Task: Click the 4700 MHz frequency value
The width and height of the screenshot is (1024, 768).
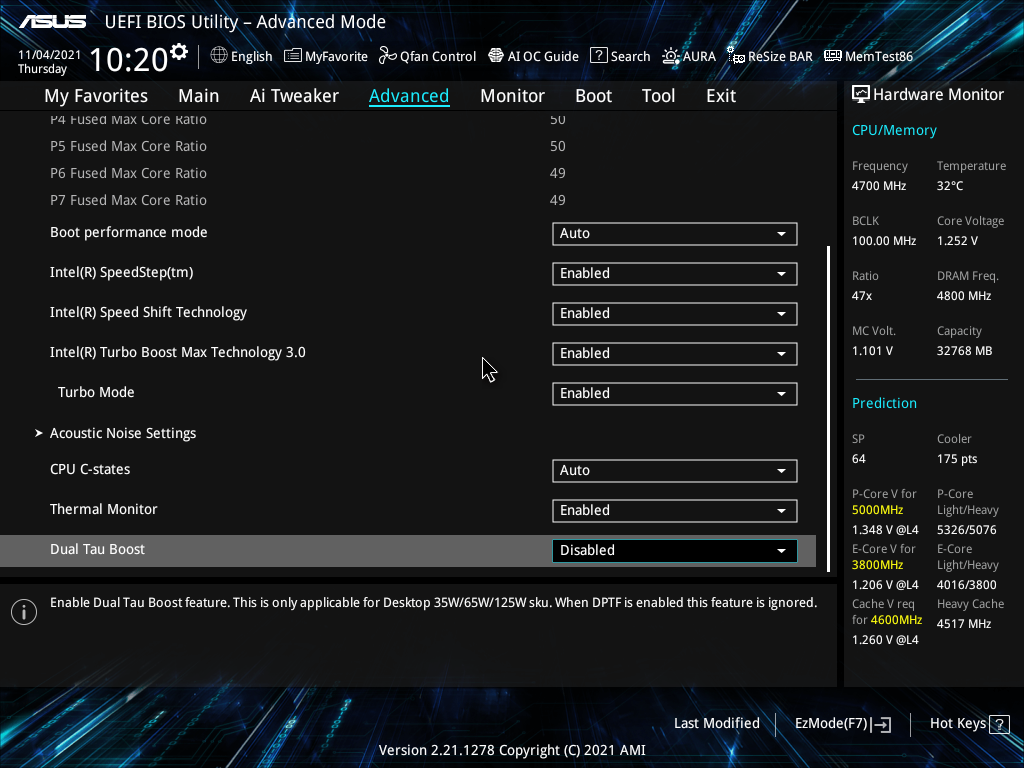Action: [878, 186]
